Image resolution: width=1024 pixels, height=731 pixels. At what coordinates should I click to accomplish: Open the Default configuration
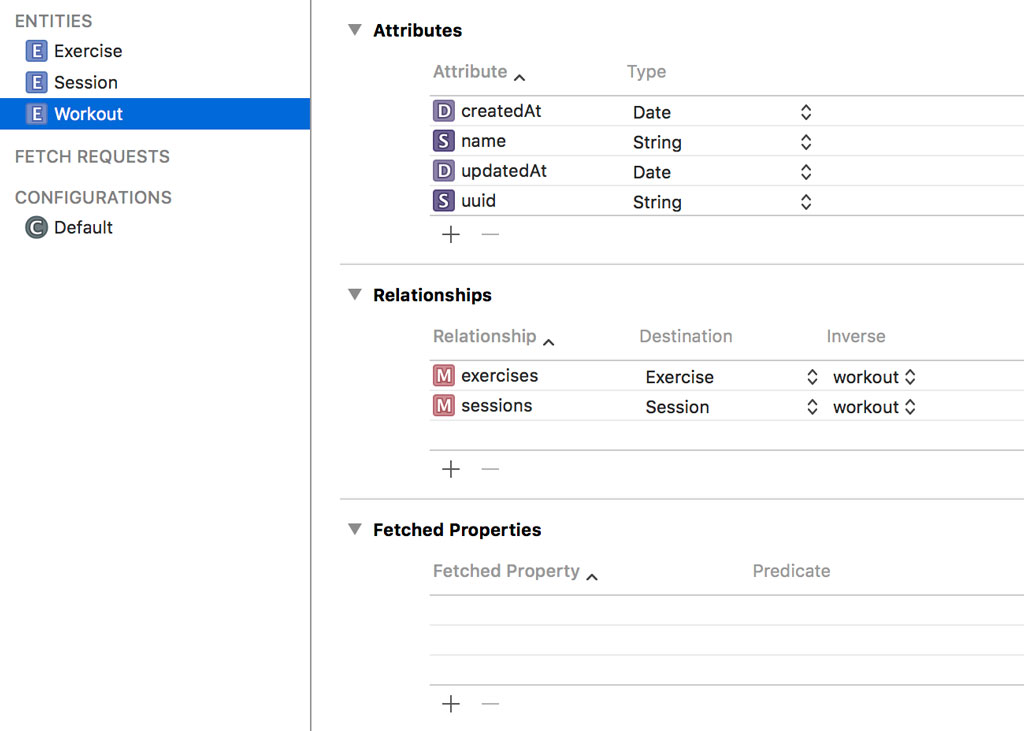[x=83, y=227]
